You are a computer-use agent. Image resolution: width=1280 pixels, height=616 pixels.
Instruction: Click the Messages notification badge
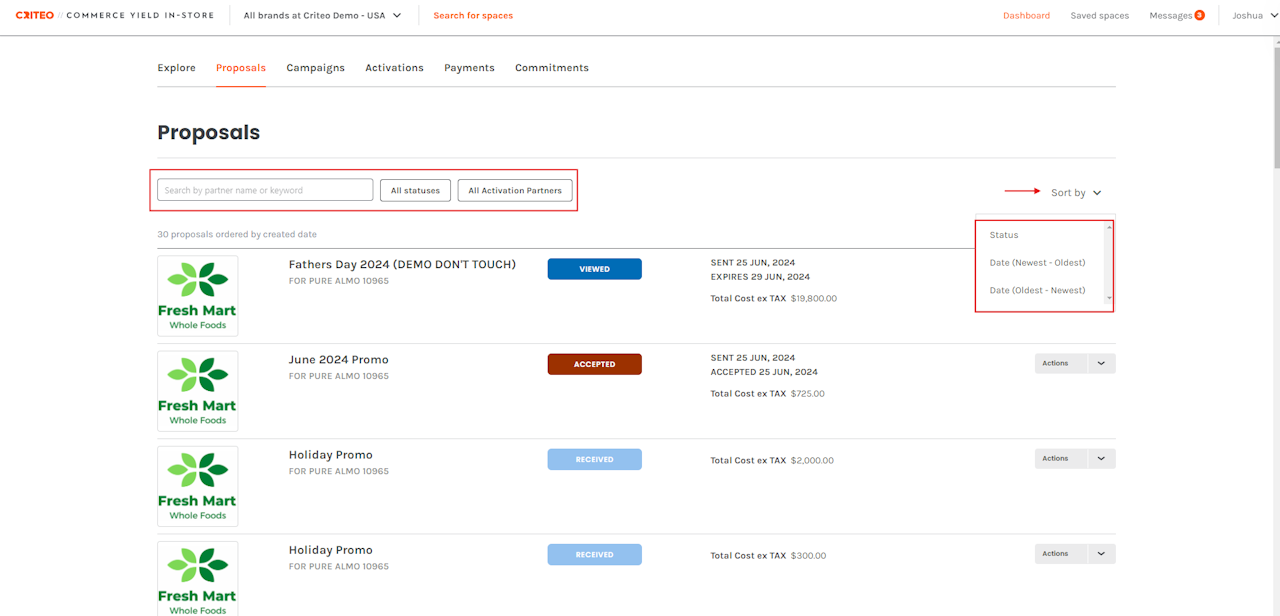click(1199, 16)
